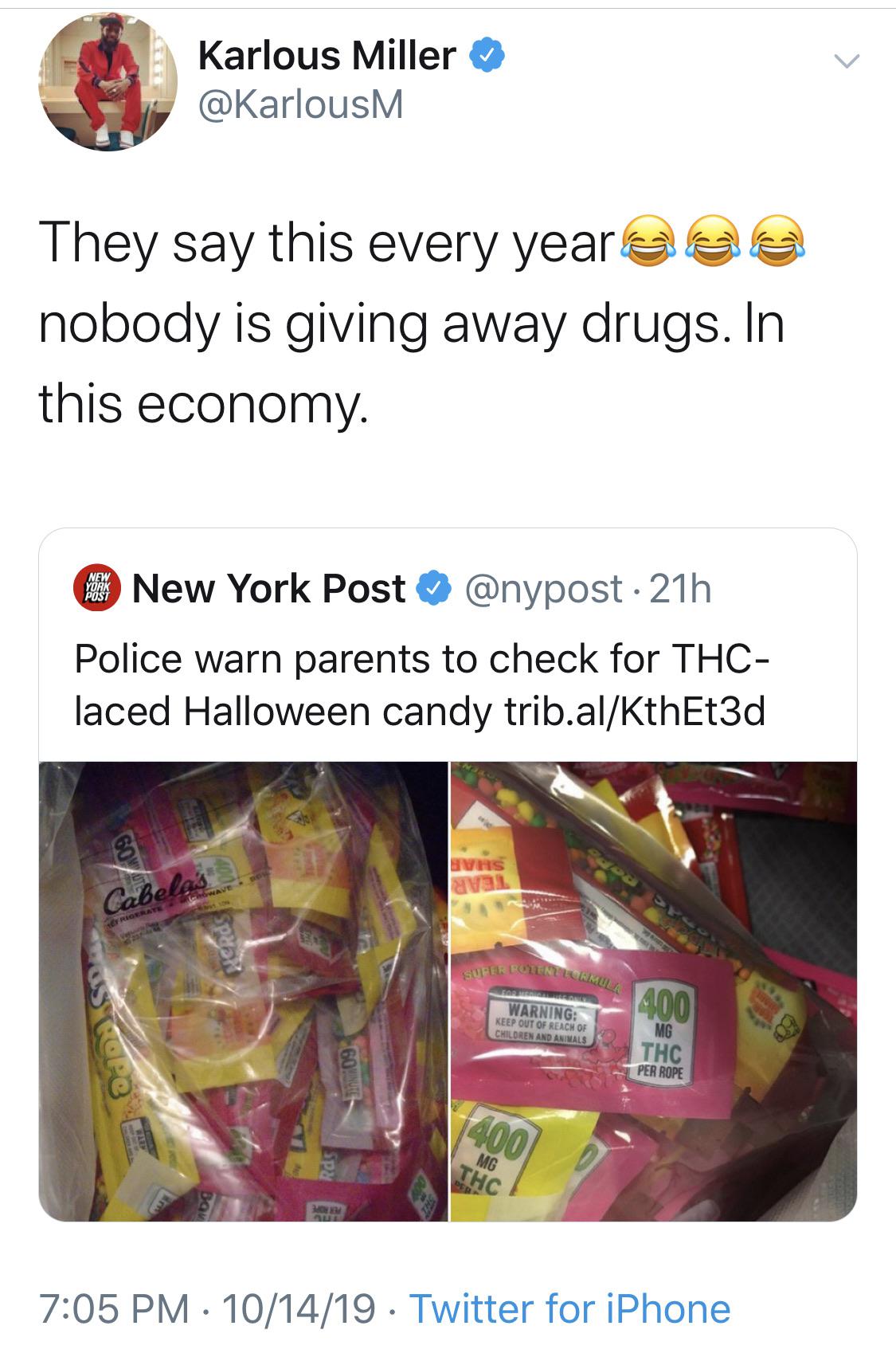The width and height of the screenshot is (896, 1361).
Task: Click the 10/14/19 date
Action: coord(299,1308)
